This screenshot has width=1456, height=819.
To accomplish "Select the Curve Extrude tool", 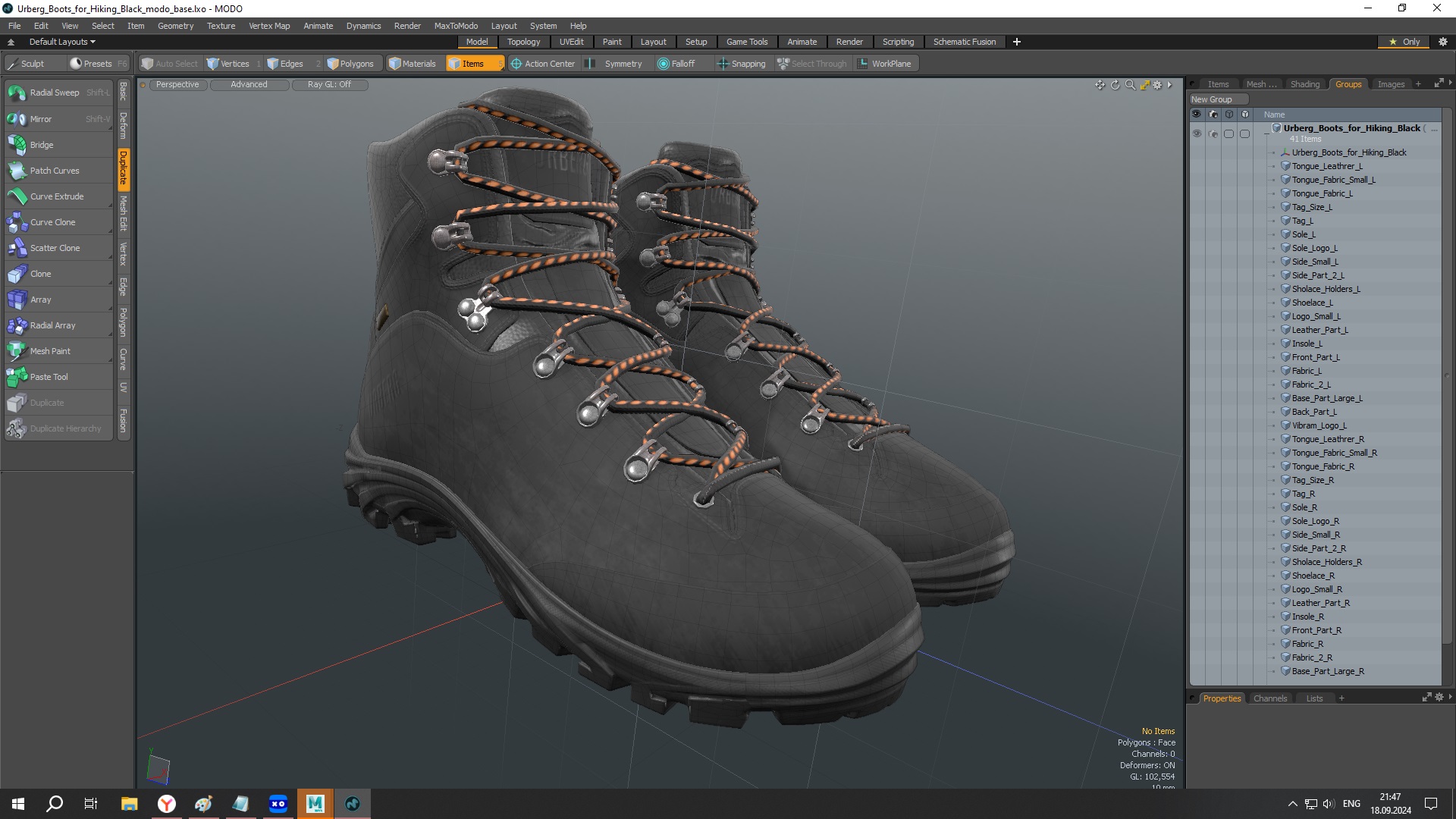I will [x=57, y=196].
